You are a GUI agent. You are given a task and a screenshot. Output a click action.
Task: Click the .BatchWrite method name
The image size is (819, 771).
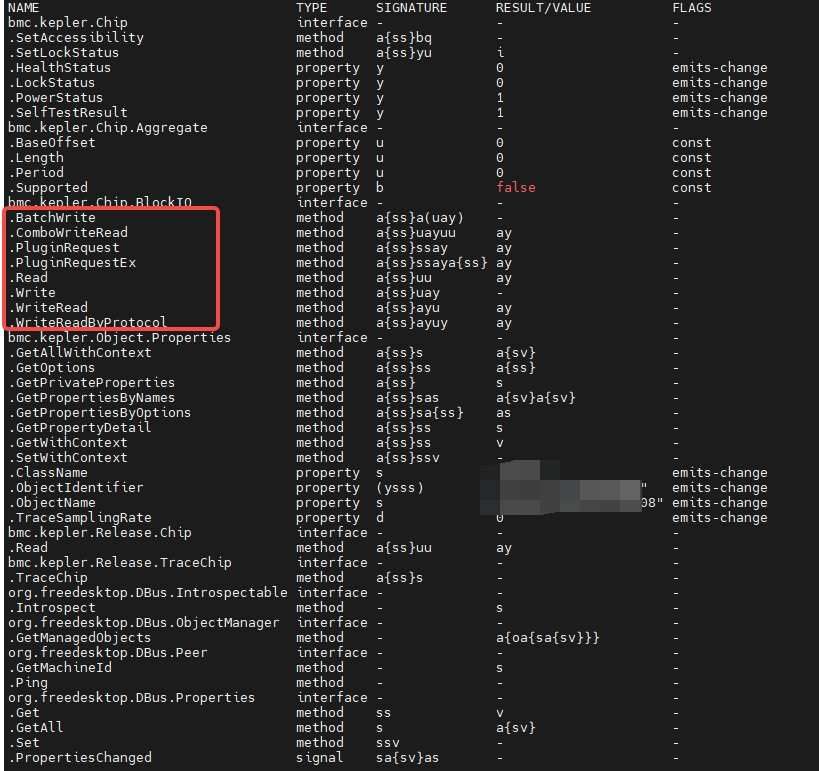52,218
